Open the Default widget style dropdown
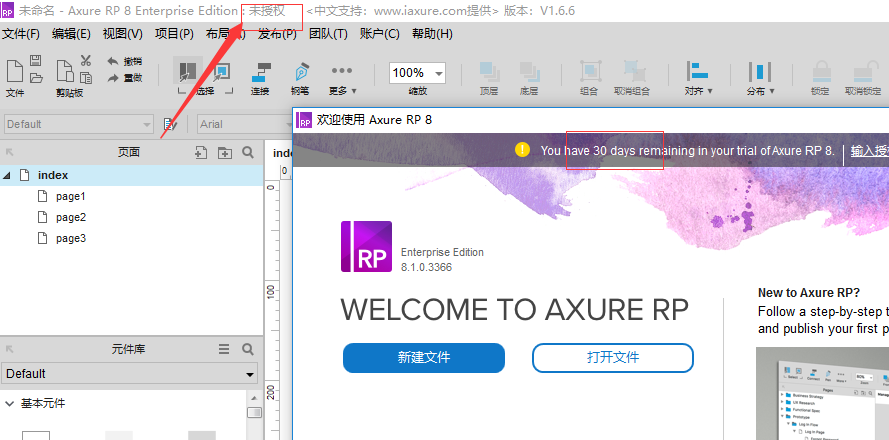Screen dimensions: 889x440 [78, 124]
